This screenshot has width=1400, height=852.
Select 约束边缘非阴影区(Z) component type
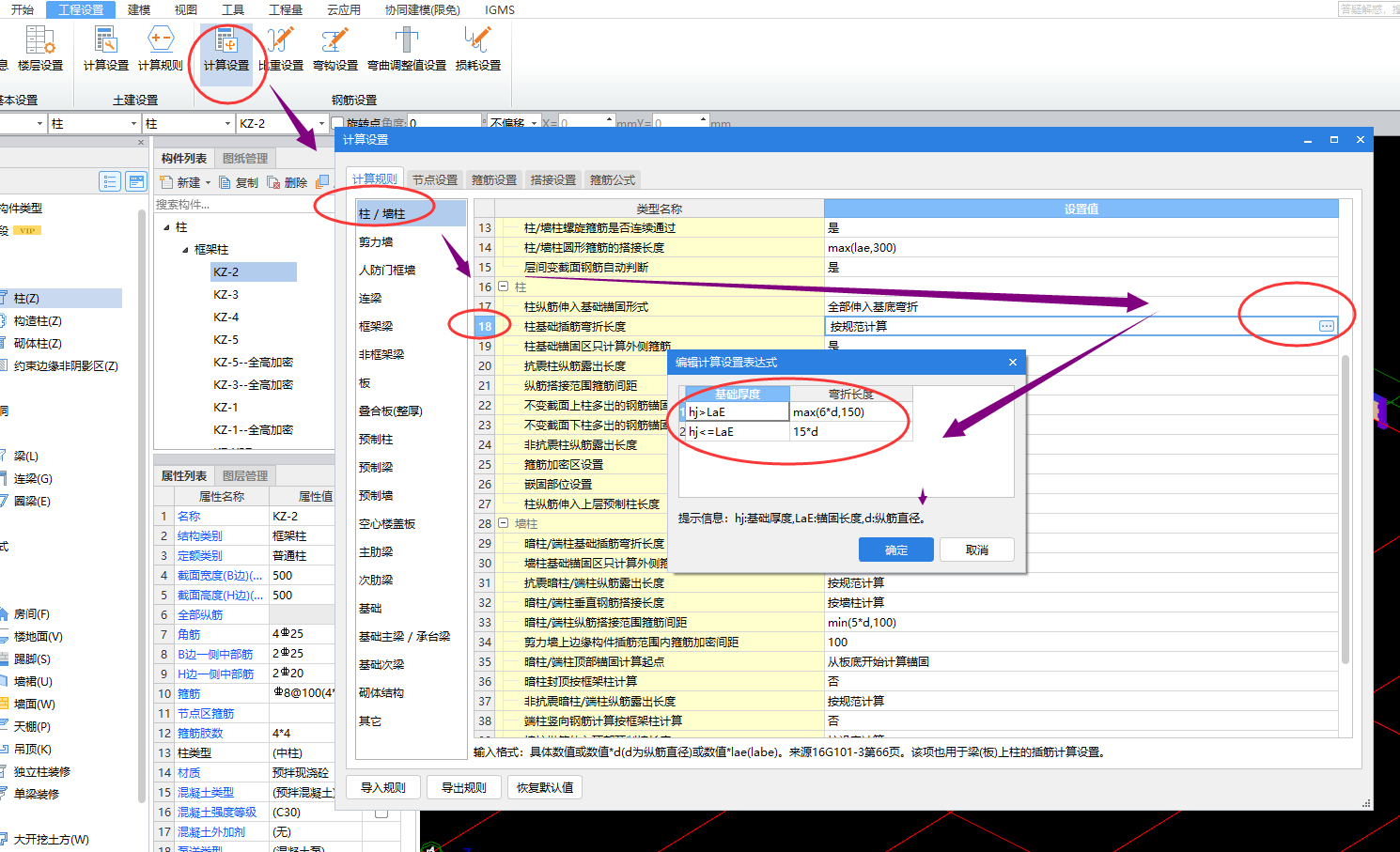click(x=66, y=365)
